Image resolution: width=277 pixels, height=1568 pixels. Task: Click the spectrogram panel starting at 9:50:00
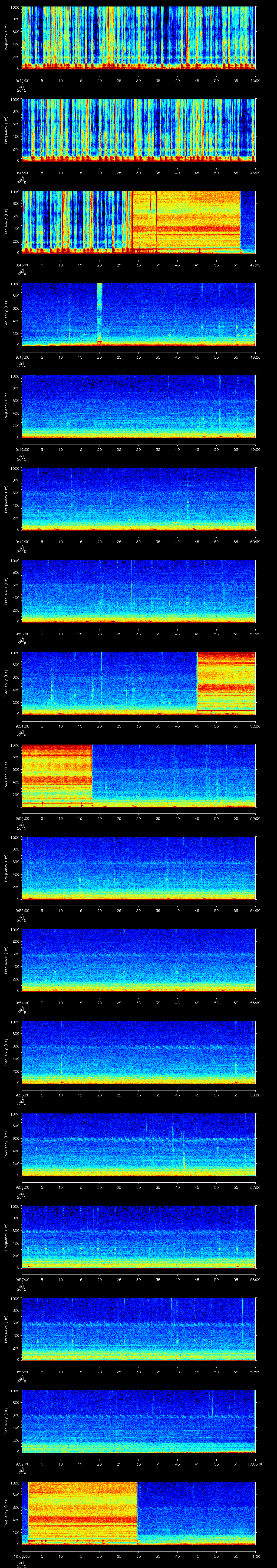coord(138,591)
